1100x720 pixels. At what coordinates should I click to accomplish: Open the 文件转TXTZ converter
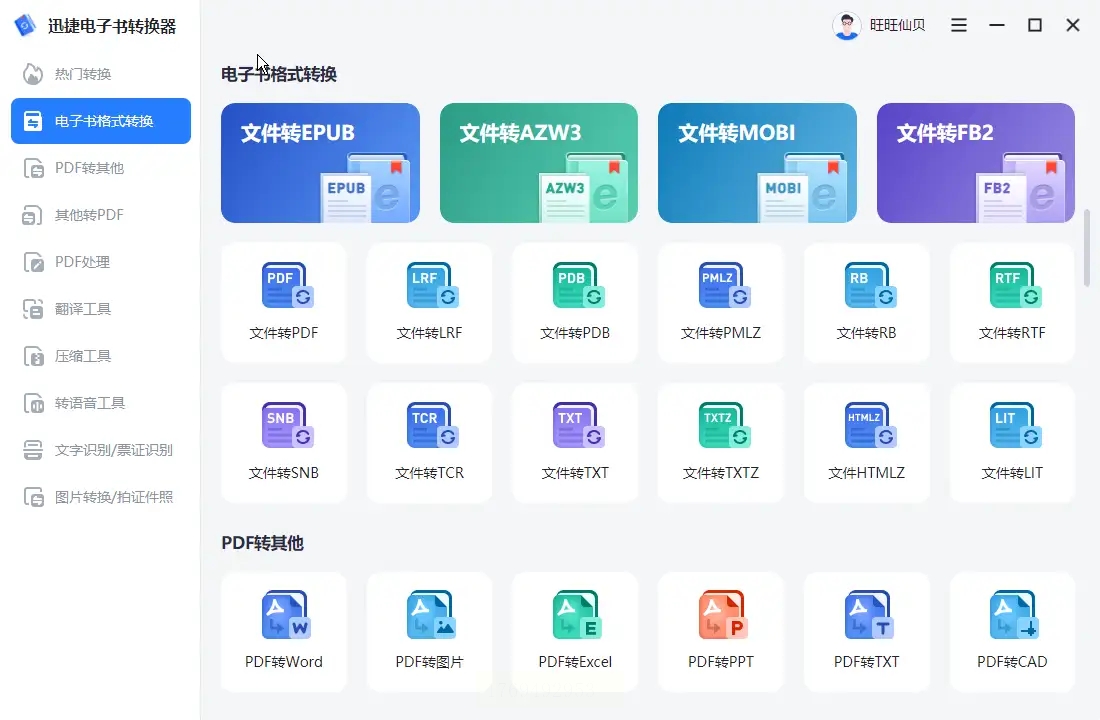click(720, 443)
